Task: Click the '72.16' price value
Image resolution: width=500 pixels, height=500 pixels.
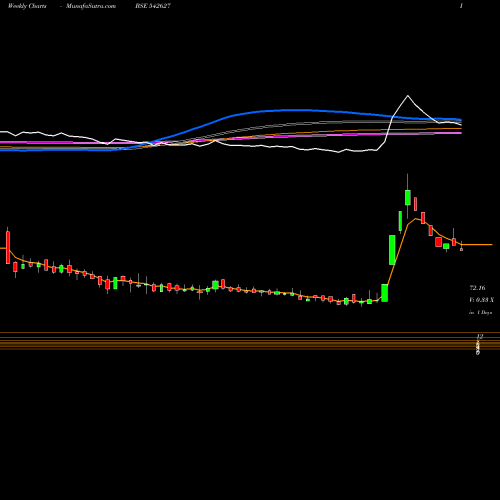Action: coord(477,288)
